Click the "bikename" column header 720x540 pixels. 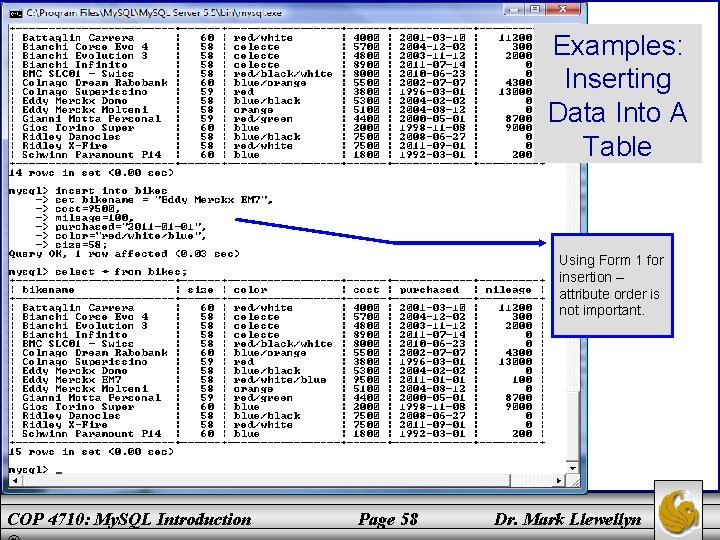coord(48,290)
